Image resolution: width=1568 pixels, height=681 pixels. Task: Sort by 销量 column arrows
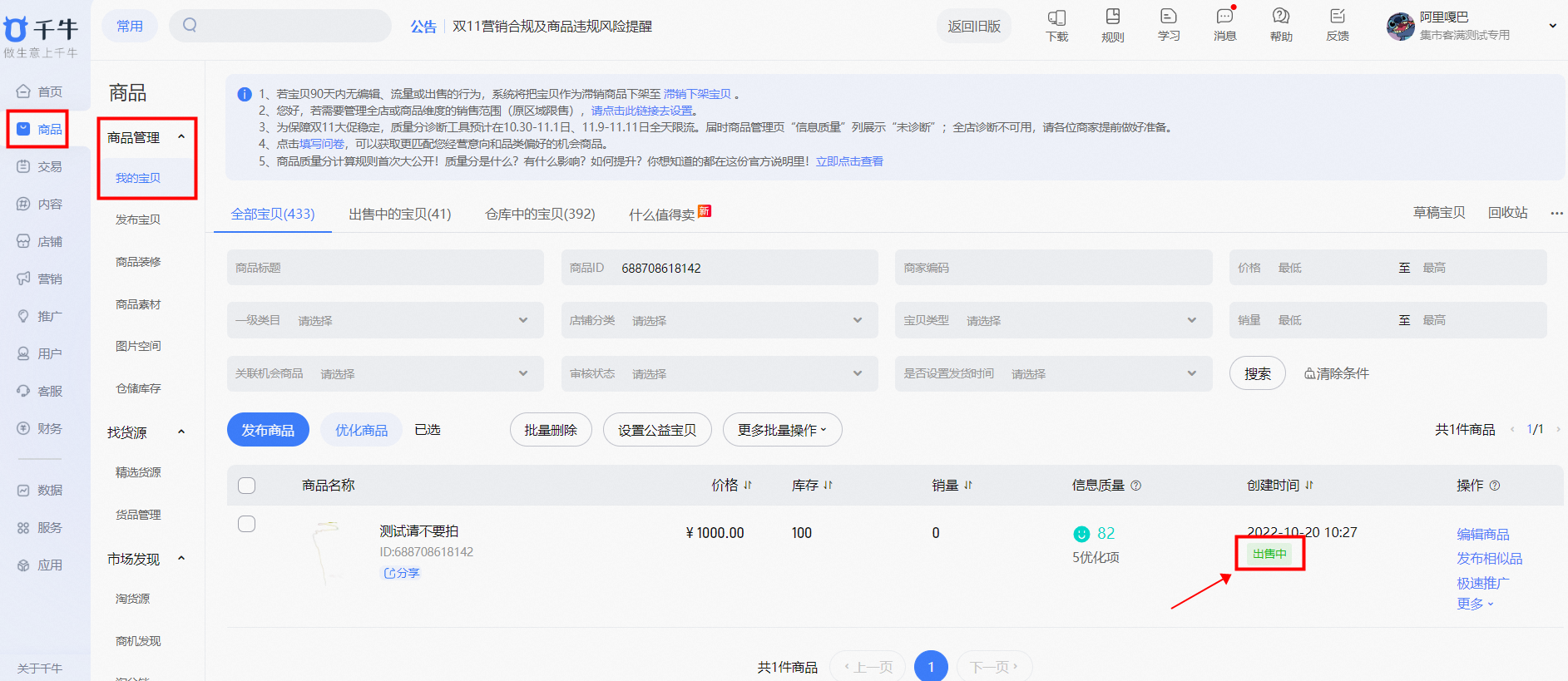pyautogui.click(x=968, y=485)
